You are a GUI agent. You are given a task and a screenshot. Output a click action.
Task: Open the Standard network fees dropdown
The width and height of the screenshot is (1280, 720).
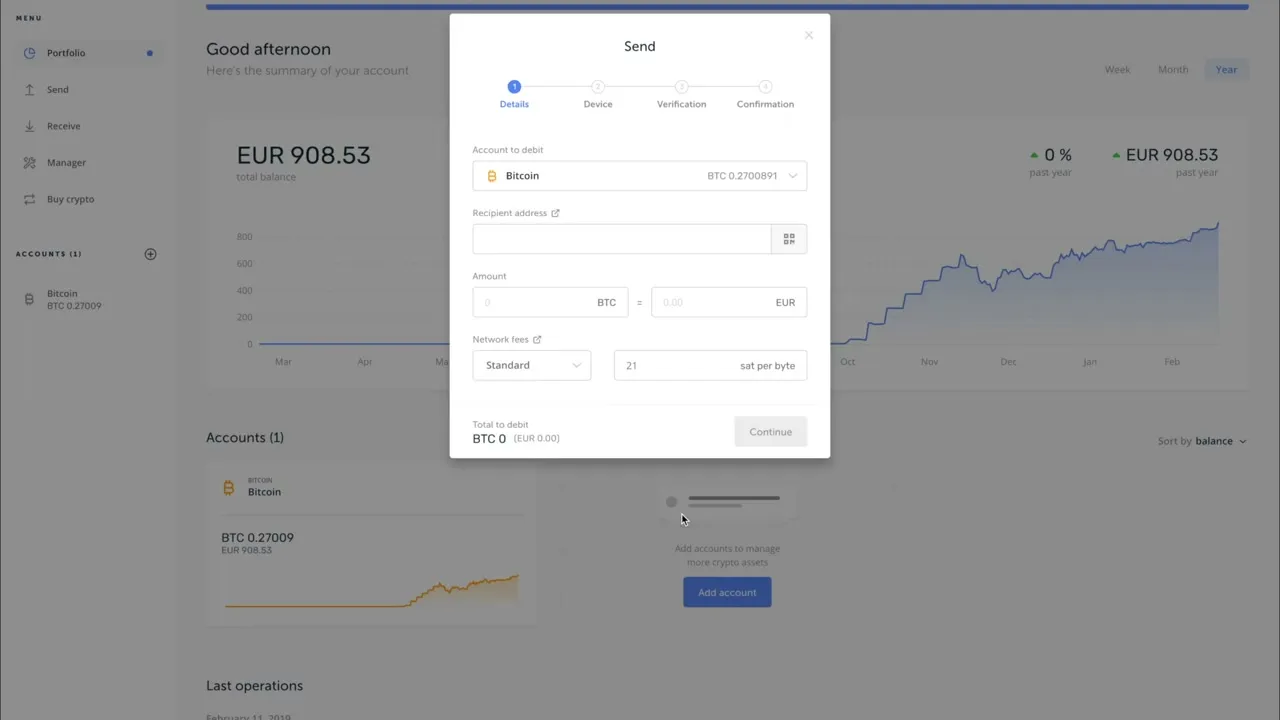531,366
